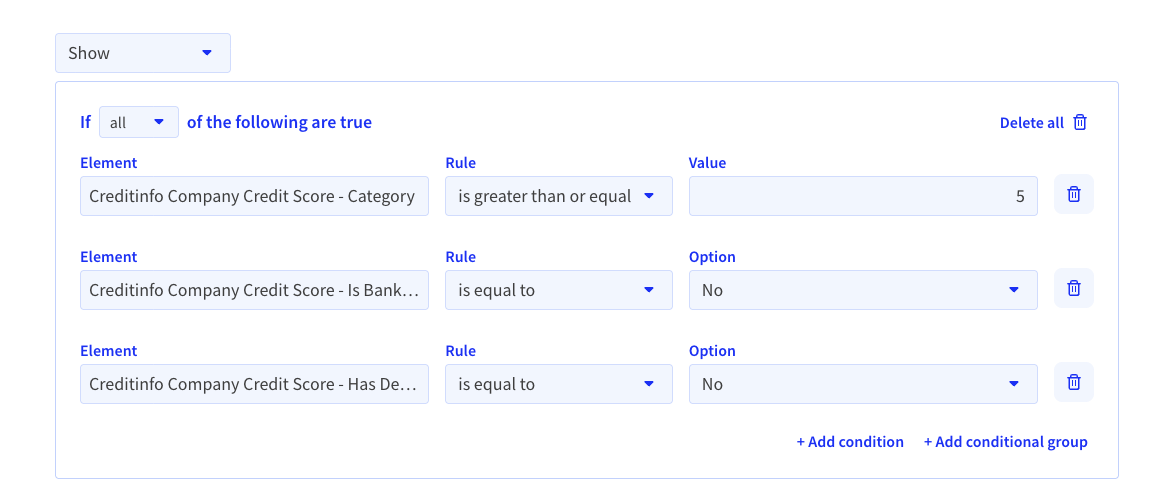Click the Delete all link
The height and width of the screenshot is (500, 1149).
tap(1032, 122)
